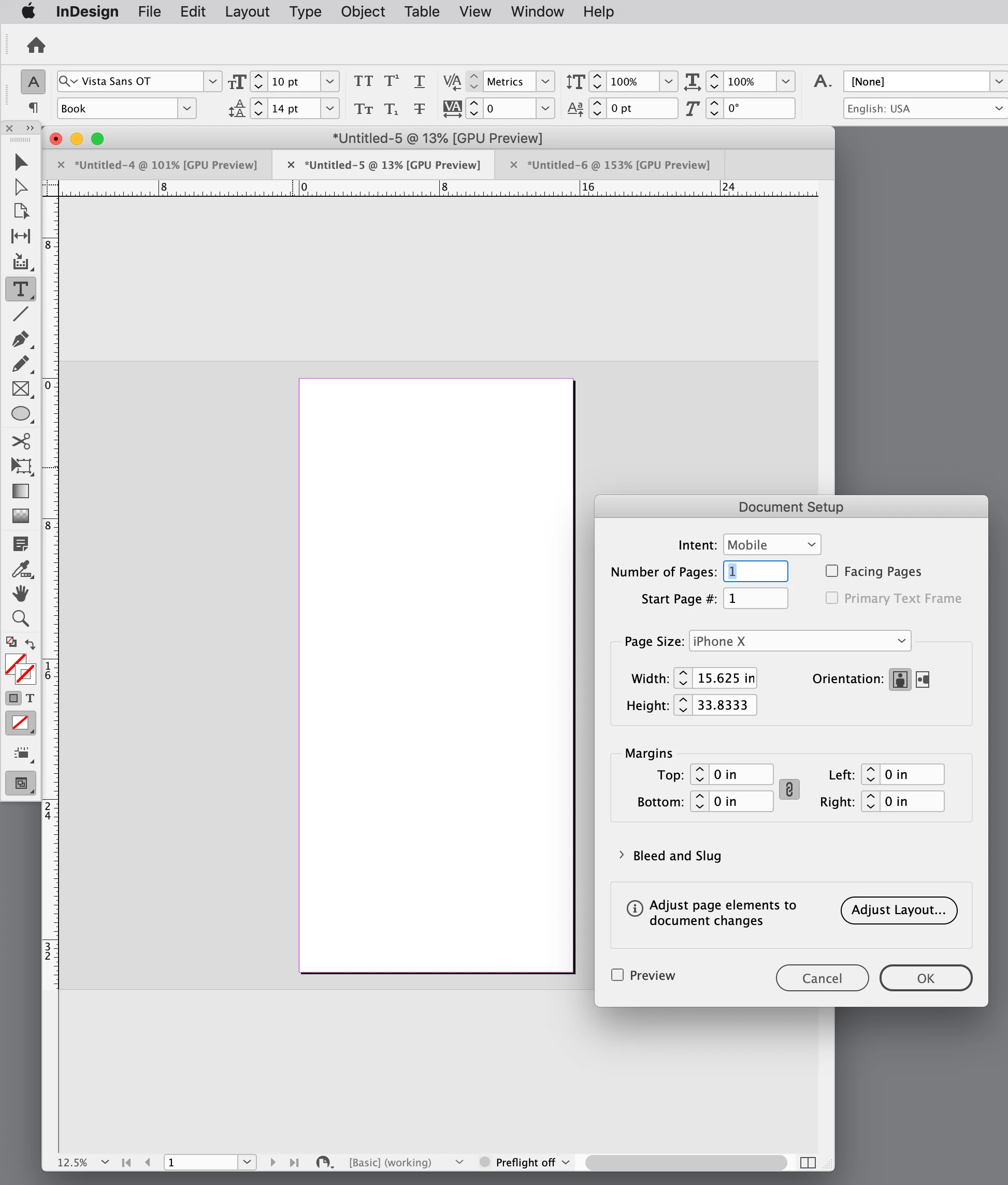Screen dimensions: 1008x1185
Task: Open the Page Size dropdown
Action: (799, 641)
